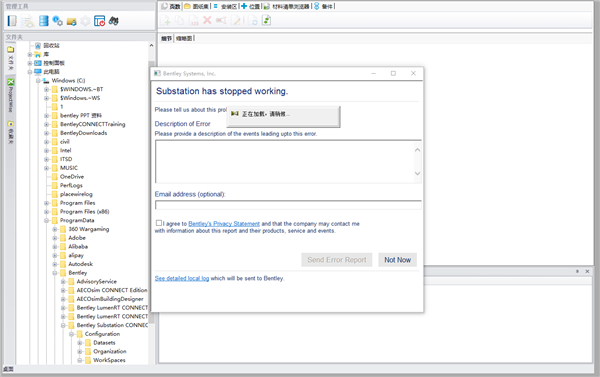
Task: Select the MUSIC folder in tree
Action: pos(69,168)
